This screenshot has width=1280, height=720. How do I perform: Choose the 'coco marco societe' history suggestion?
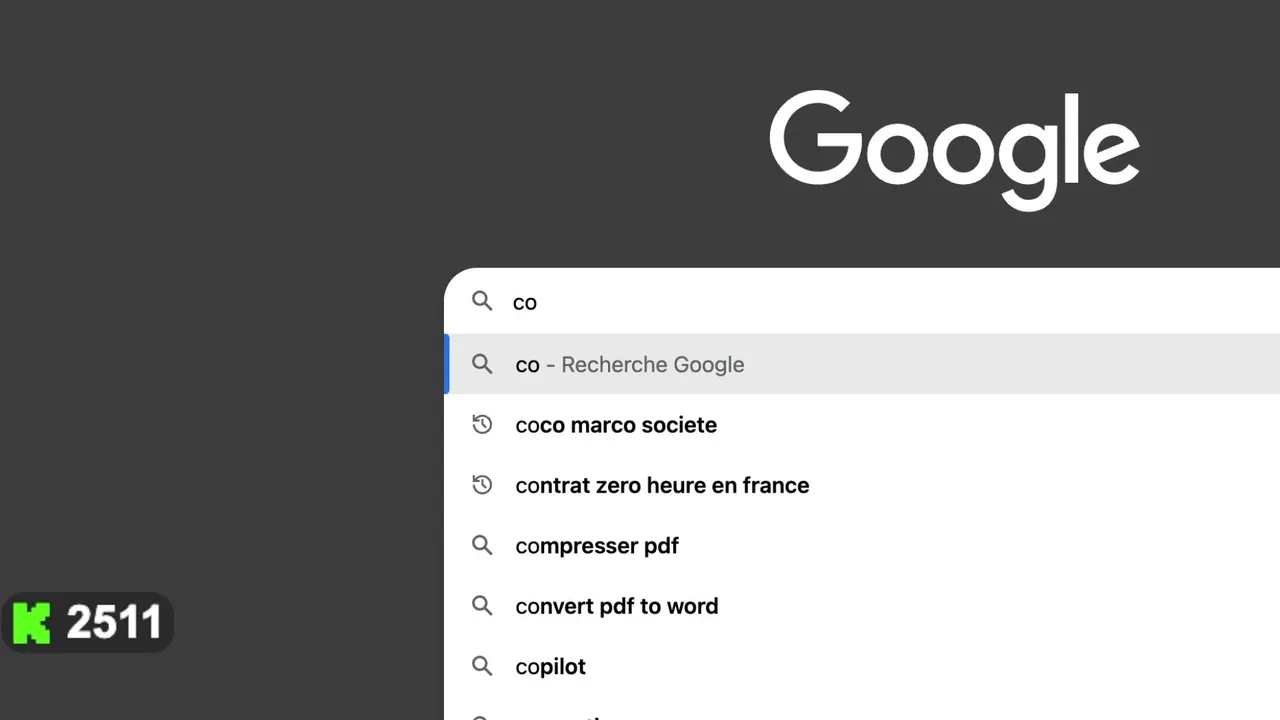point(616,425)
